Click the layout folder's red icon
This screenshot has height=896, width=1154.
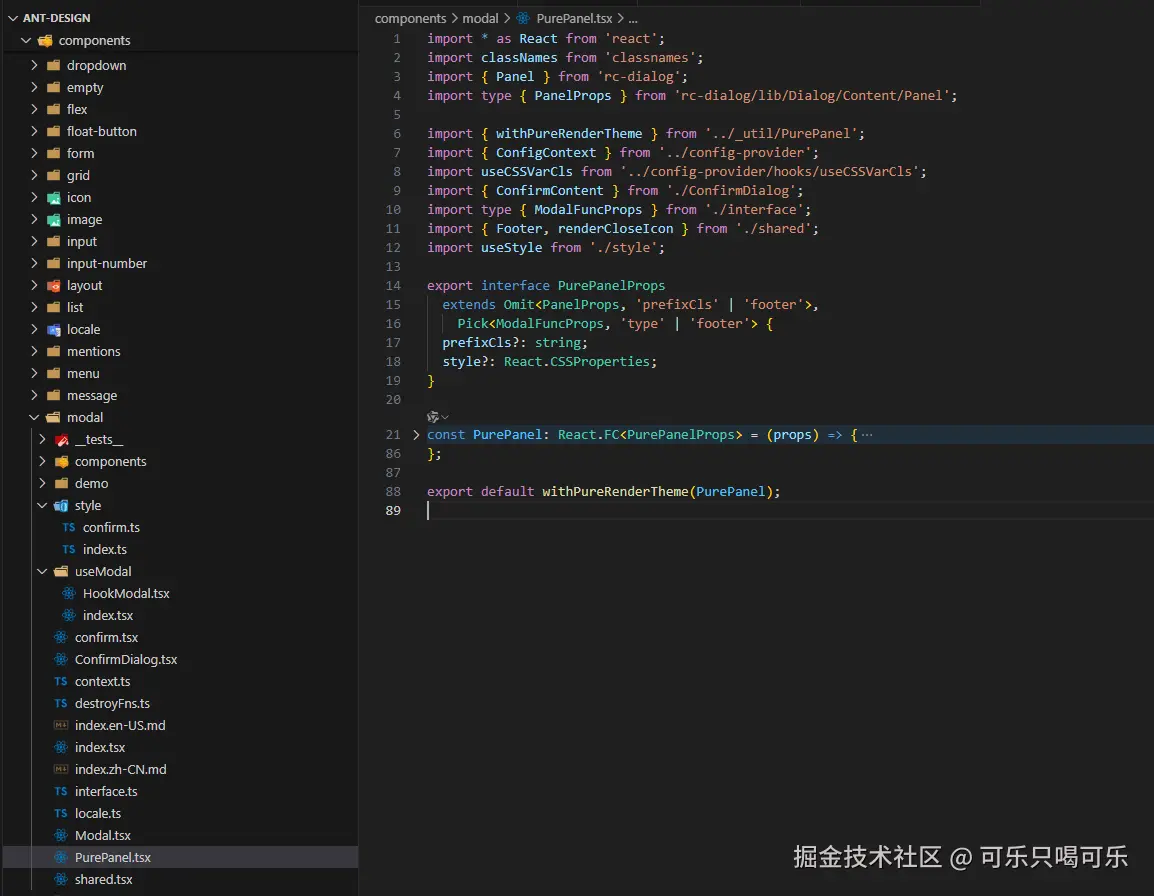coord(54,286)
